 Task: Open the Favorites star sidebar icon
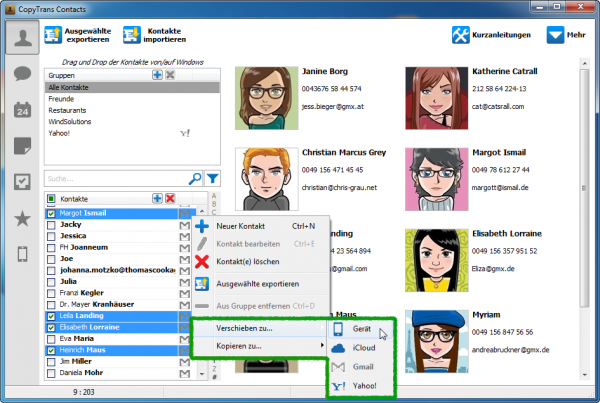[21, 218]
